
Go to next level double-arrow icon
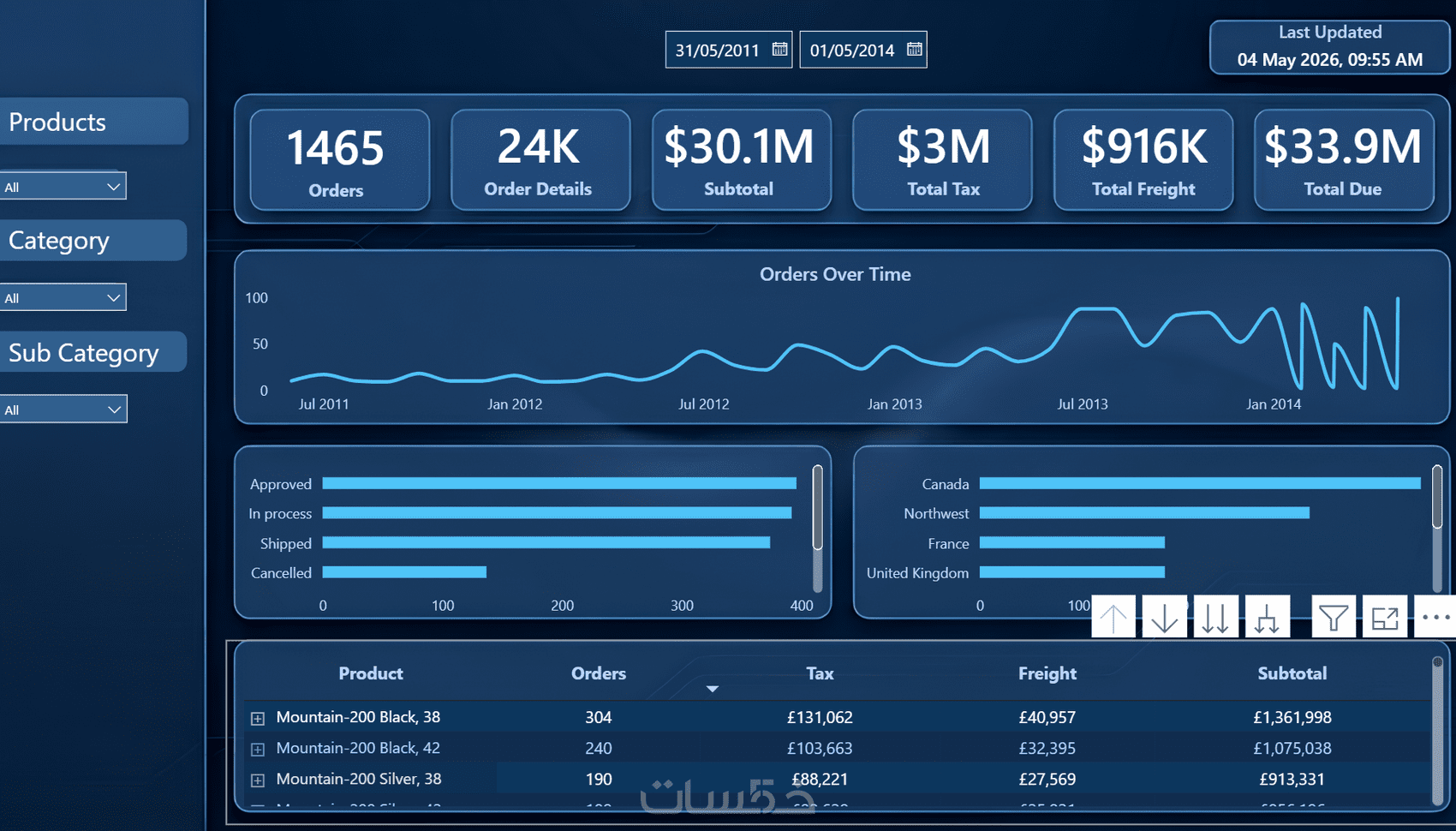1215,617
